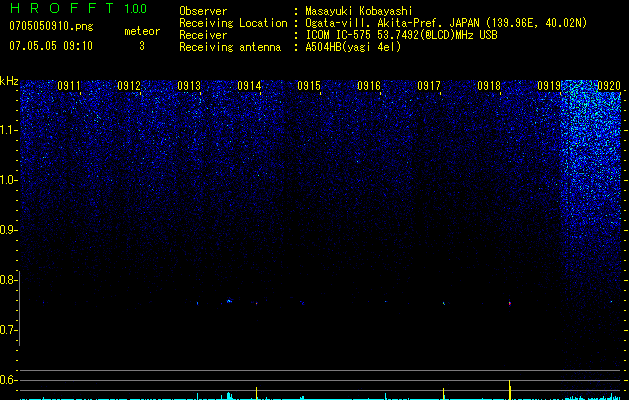The image size is (629, 400).
Task: Click the 'Receiving Location' label
Action: click(233, 23)
